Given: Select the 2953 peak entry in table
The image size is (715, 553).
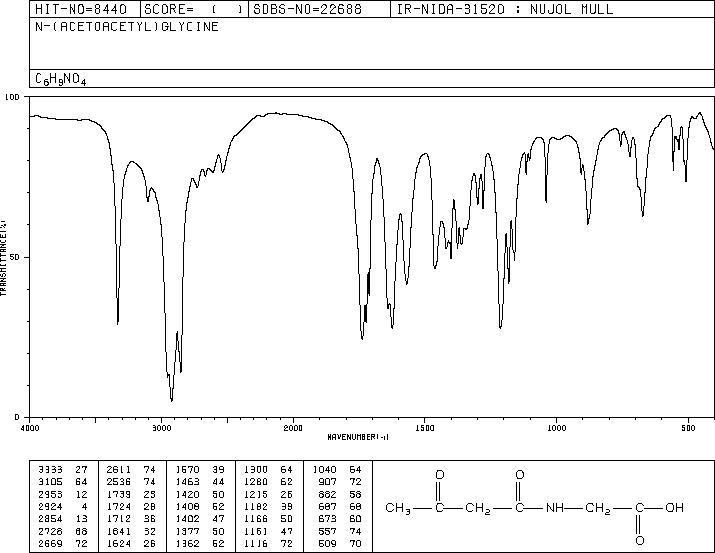Looking at the screenshot, I should (x=63, y=494).
